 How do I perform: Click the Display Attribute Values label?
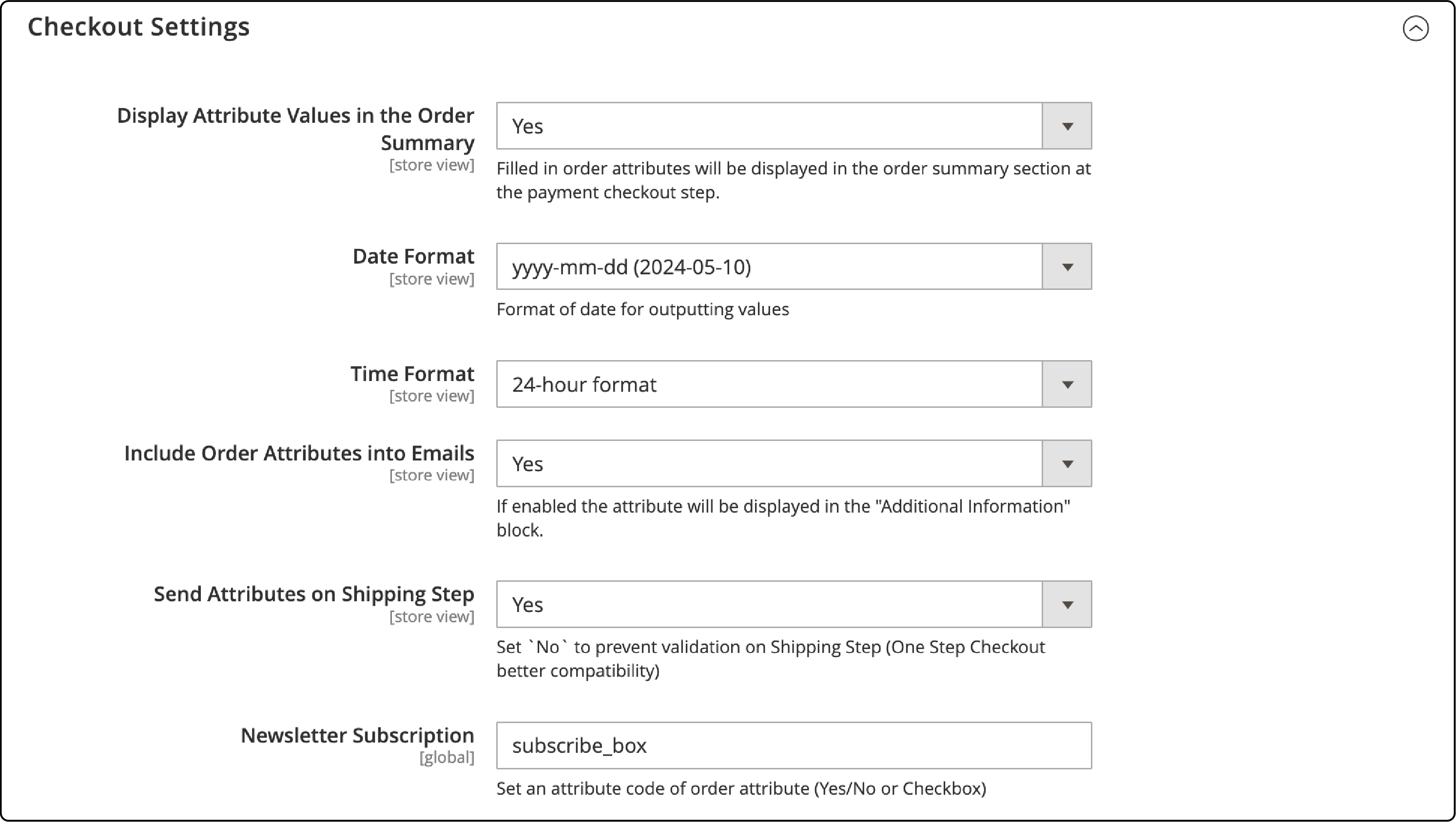[x=295, y=129]
